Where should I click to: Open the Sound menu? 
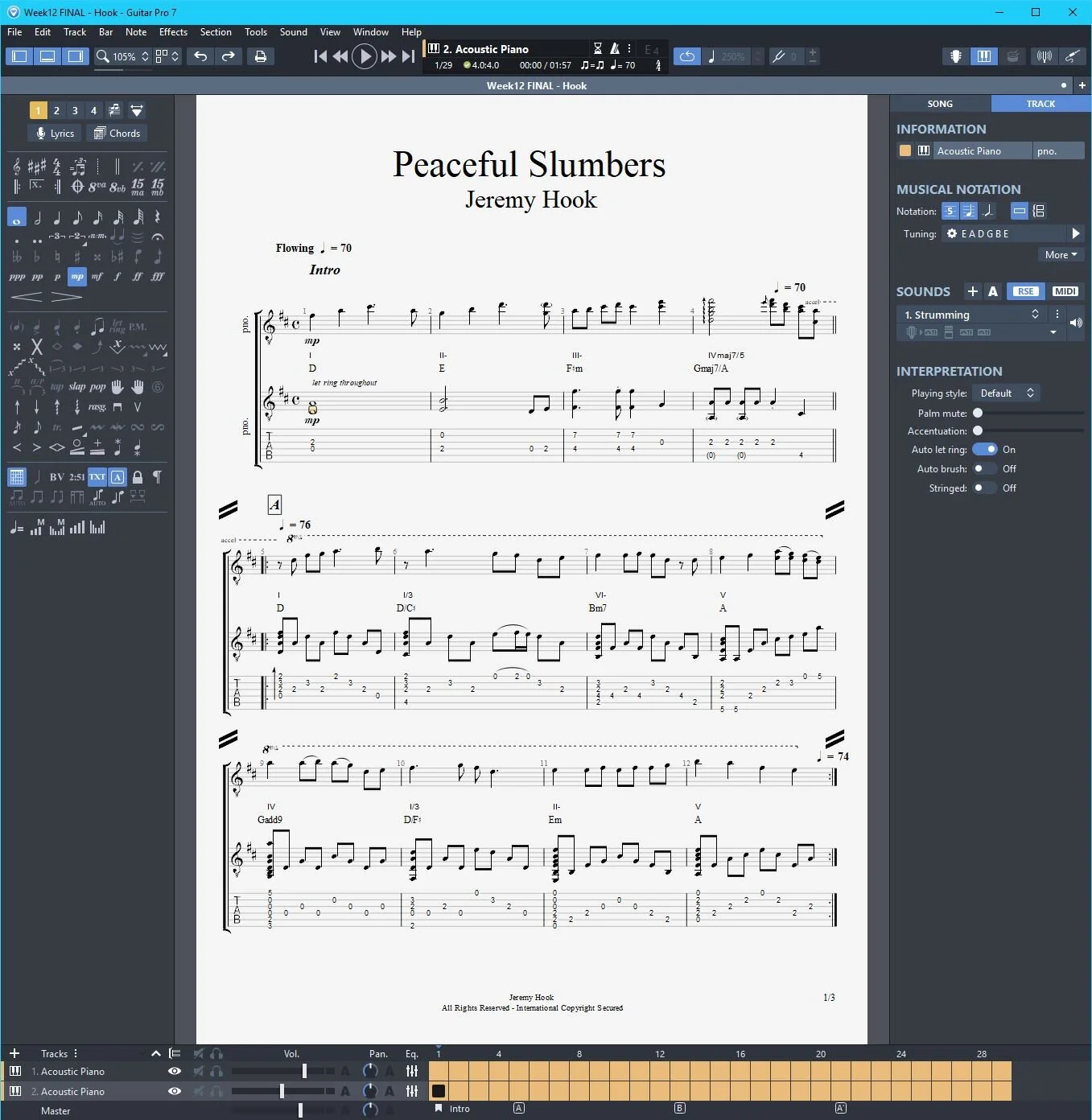(294, 32)
